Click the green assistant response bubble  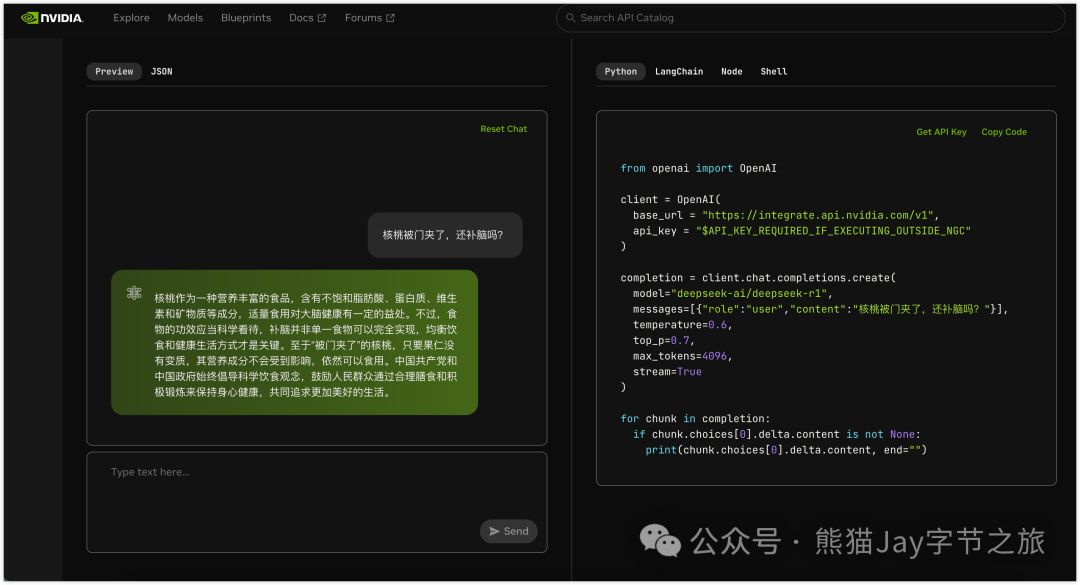294,342
